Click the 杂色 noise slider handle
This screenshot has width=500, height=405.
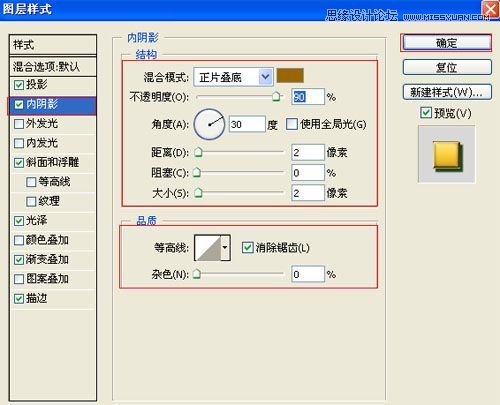[x=197, y=274]
